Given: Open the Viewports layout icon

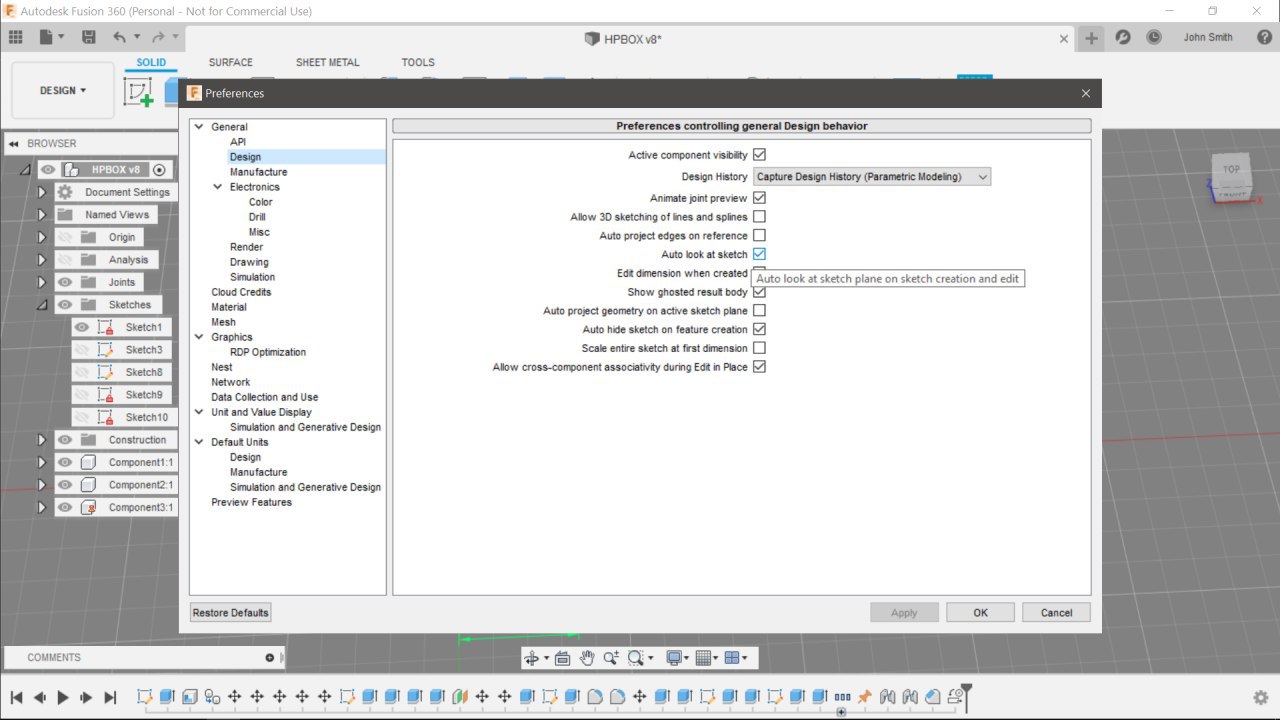Looking at the screenshot, I should (x=731, y=658).
